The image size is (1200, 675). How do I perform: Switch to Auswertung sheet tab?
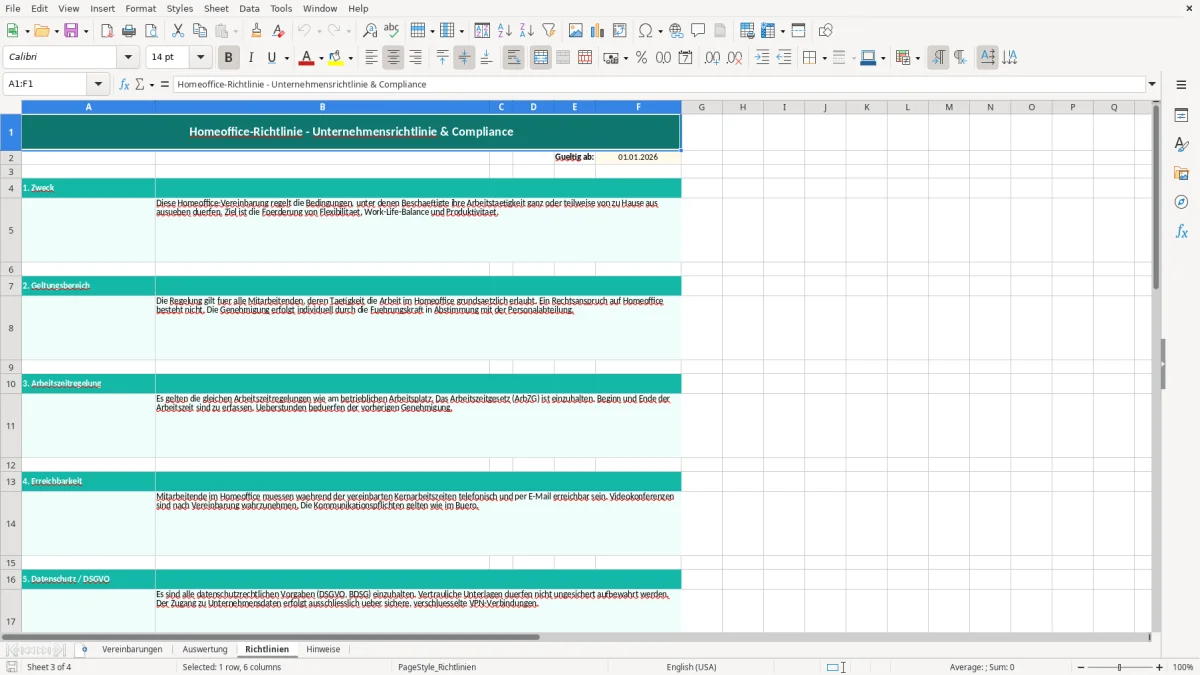point(205,650)
